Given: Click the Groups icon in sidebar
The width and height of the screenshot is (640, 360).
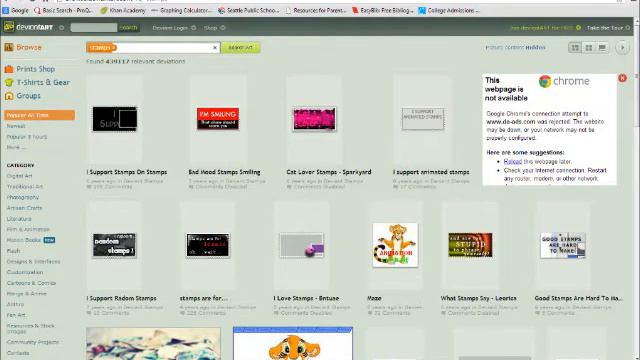Looking at the screenshot, I should click(9, 96).
